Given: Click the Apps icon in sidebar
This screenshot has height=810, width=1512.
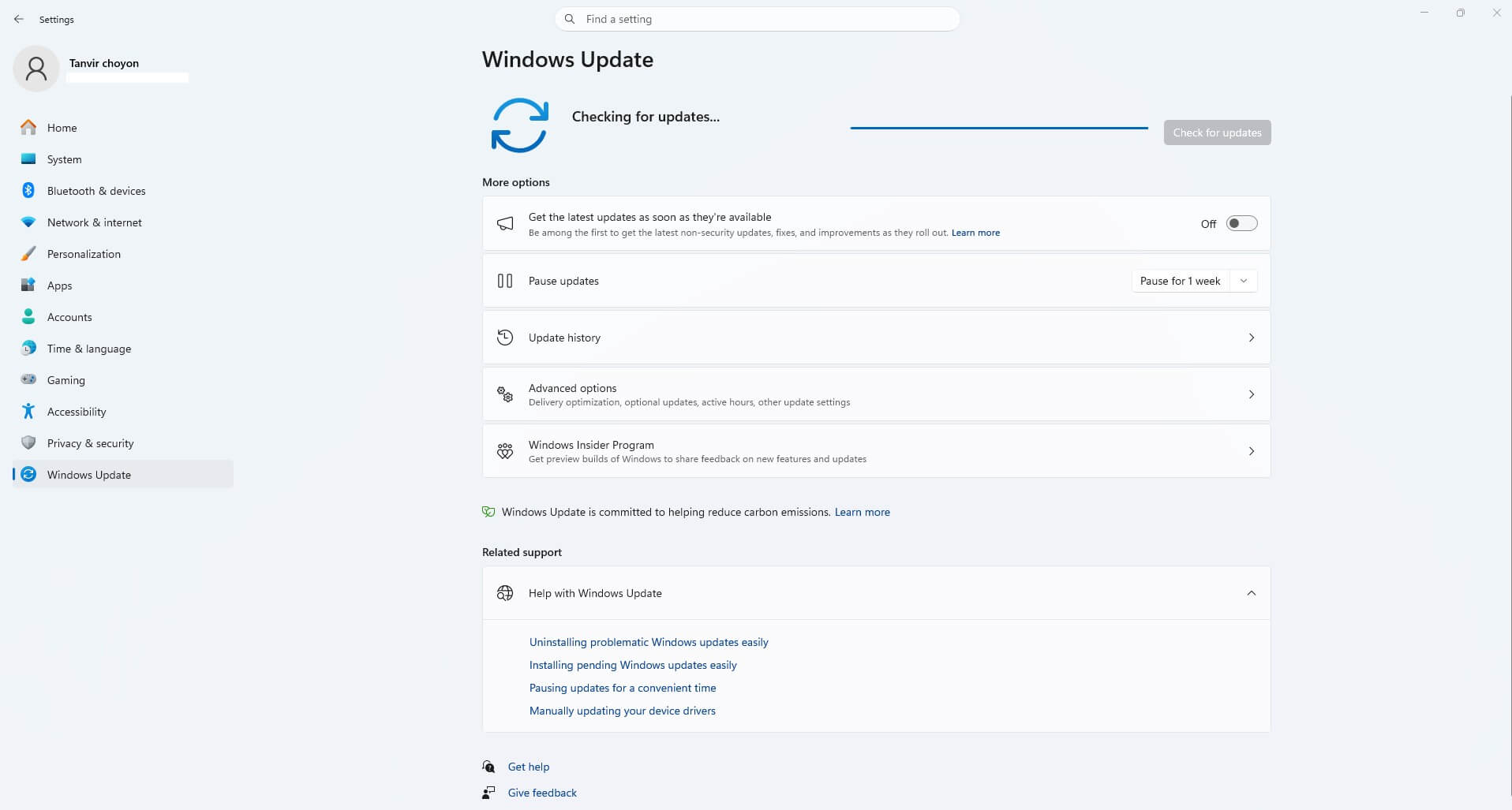Looking at the screenshot, I should click(x=28, y=285).
